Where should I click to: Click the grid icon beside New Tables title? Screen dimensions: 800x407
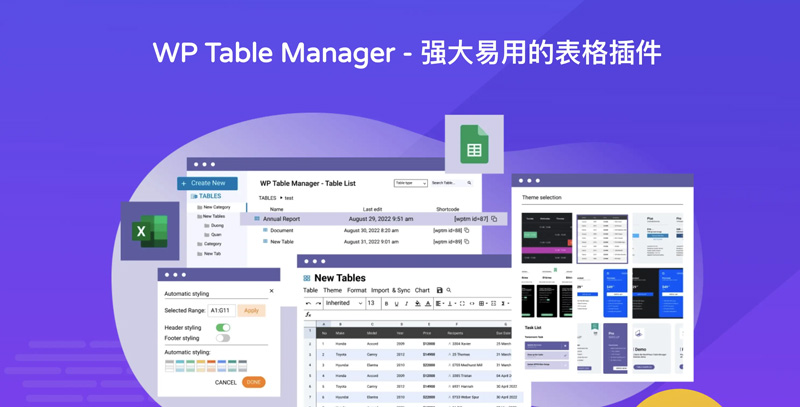coord(307,278)
